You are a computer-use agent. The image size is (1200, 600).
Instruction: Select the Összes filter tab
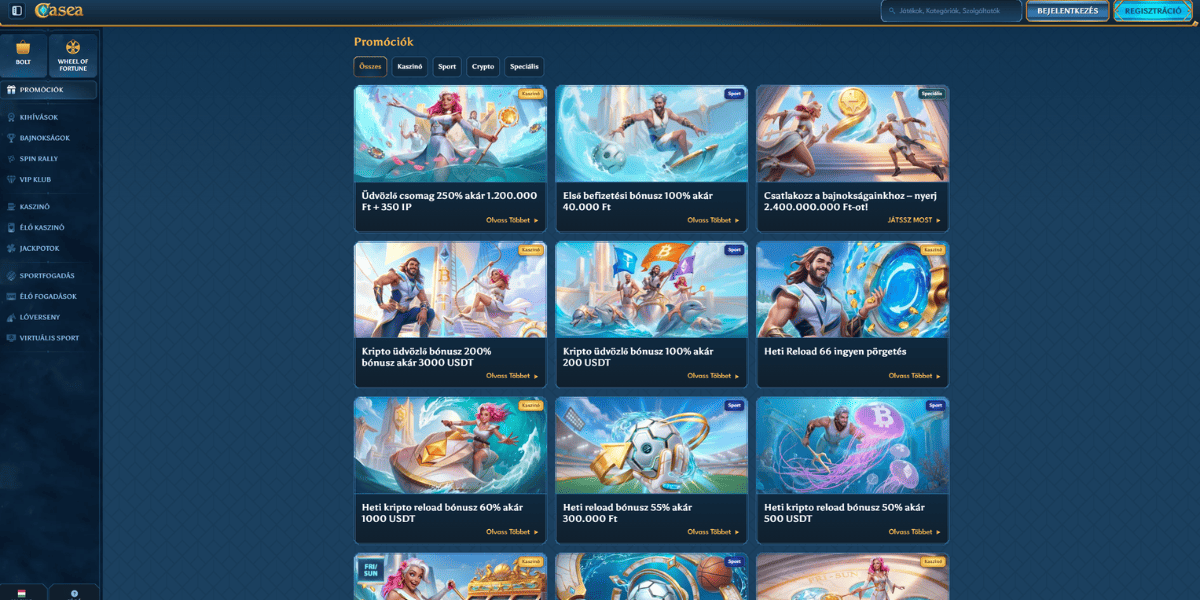point(370,67)
